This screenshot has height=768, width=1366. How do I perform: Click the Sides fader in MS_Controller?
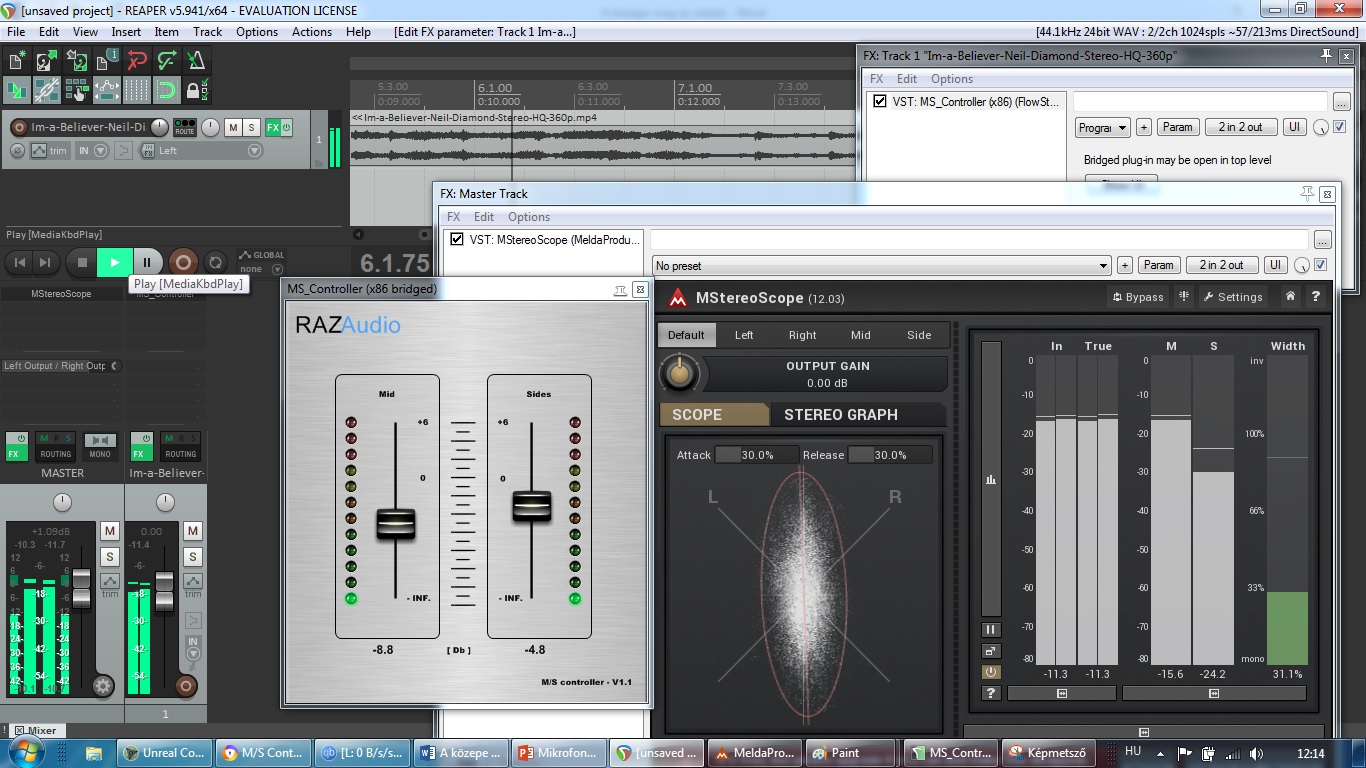(x=531, y=506)
